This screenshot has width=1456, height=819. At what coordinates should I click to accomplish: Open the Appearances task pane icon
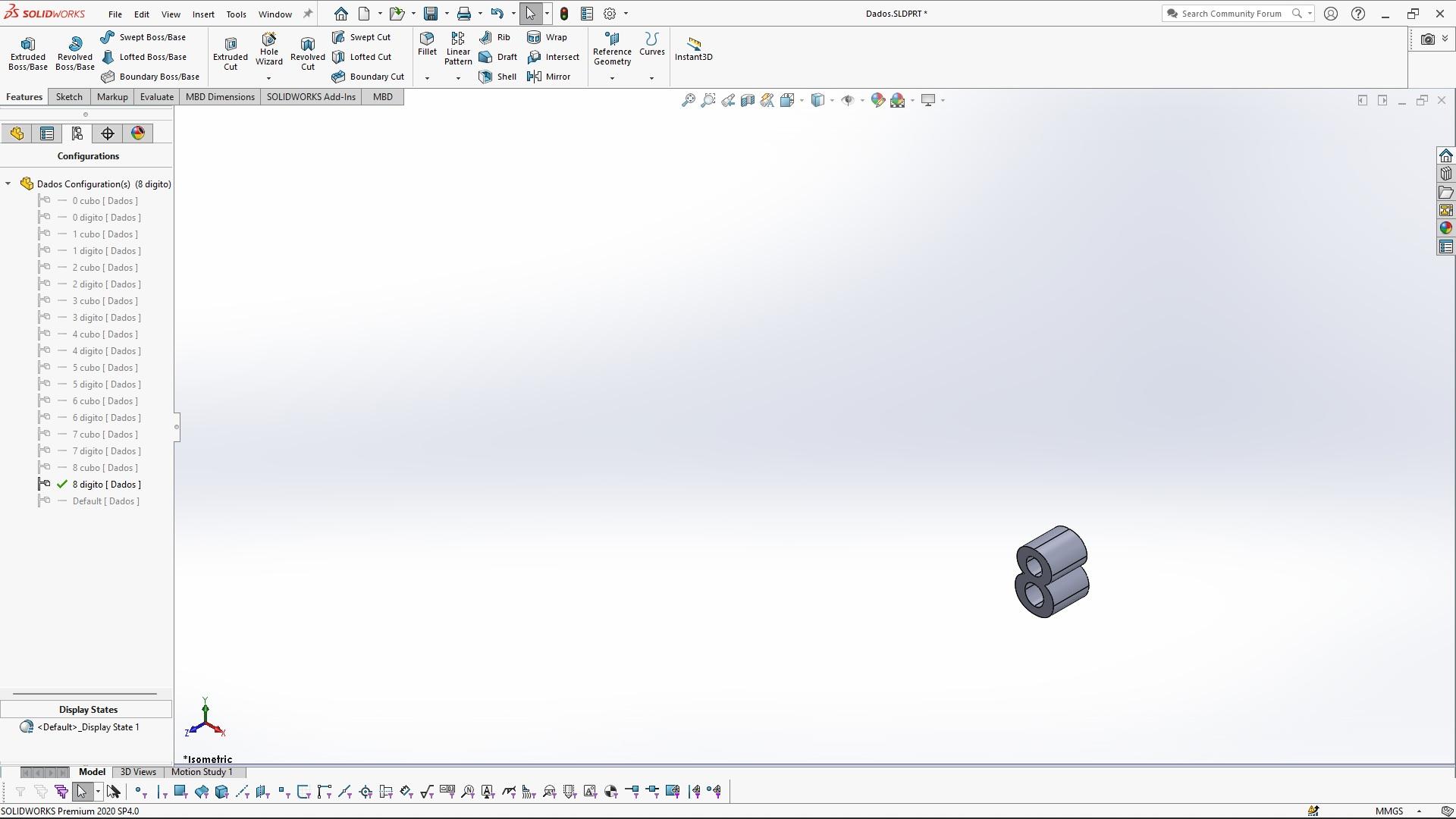coord(1445,228)
